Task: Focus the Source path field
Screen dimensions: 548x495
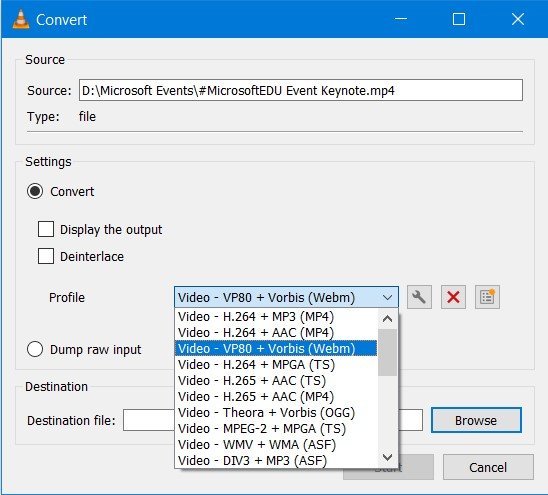Action: (301, 90)
